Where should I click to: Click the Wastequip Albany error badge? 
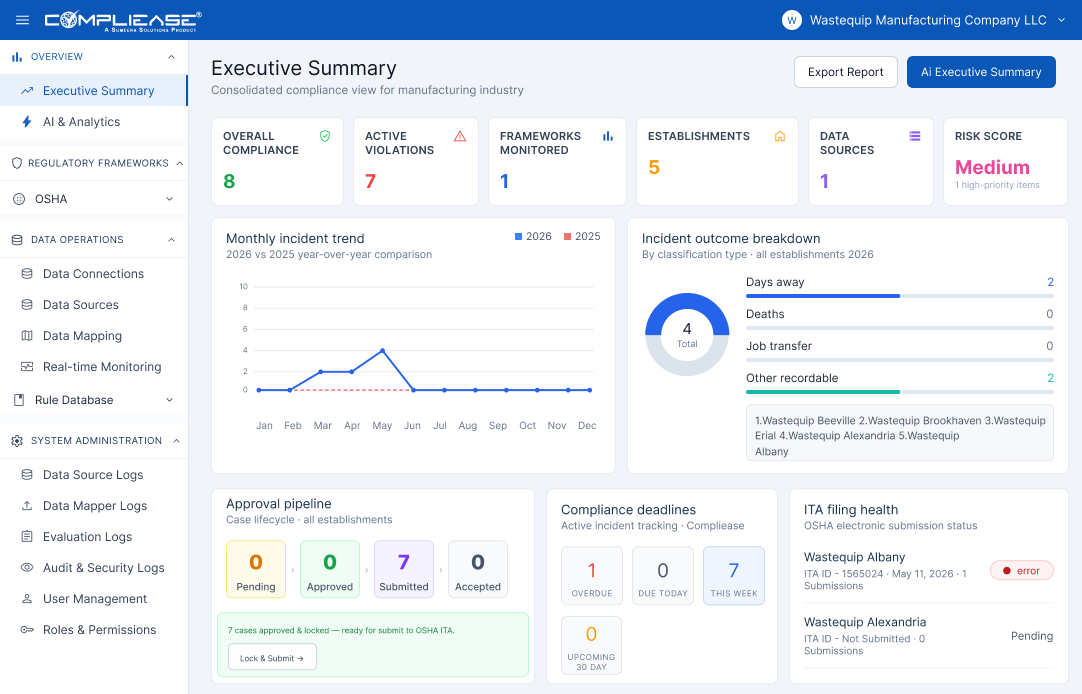click(1021, 571)
